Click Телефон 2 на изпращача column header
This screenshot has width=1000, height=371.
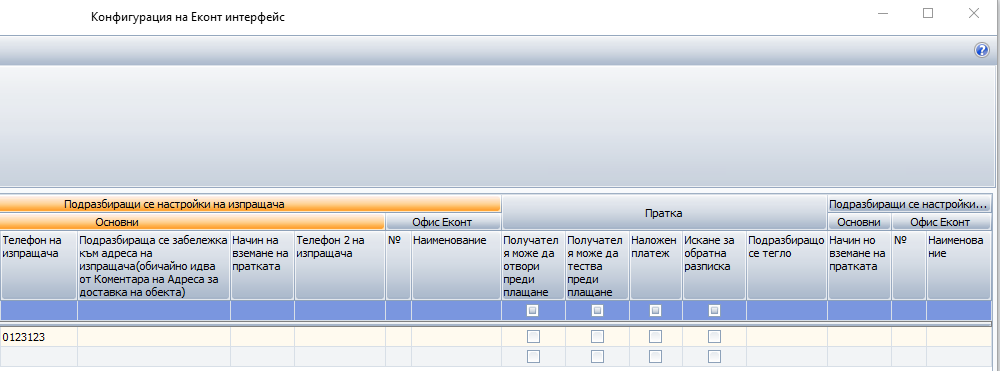pyautogui.click(x=339, y=265)
